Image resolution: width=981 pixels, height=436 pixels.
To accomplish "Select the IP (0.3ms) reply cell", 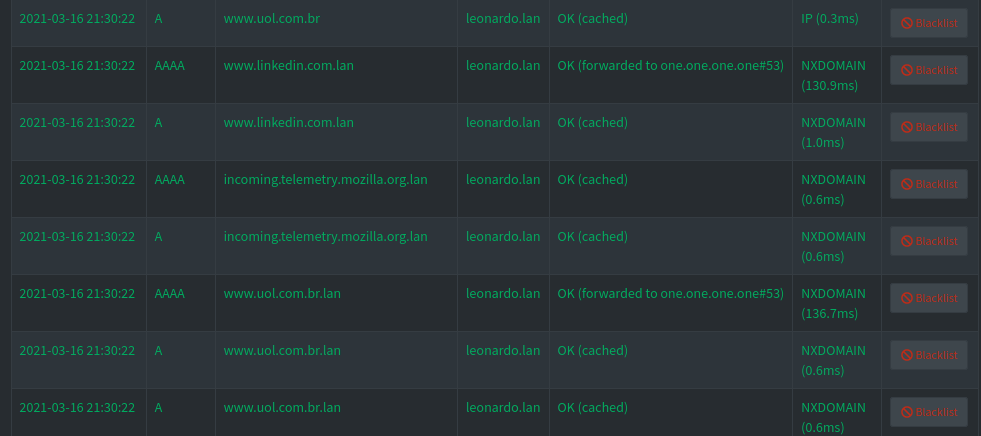I will [830, 19].
